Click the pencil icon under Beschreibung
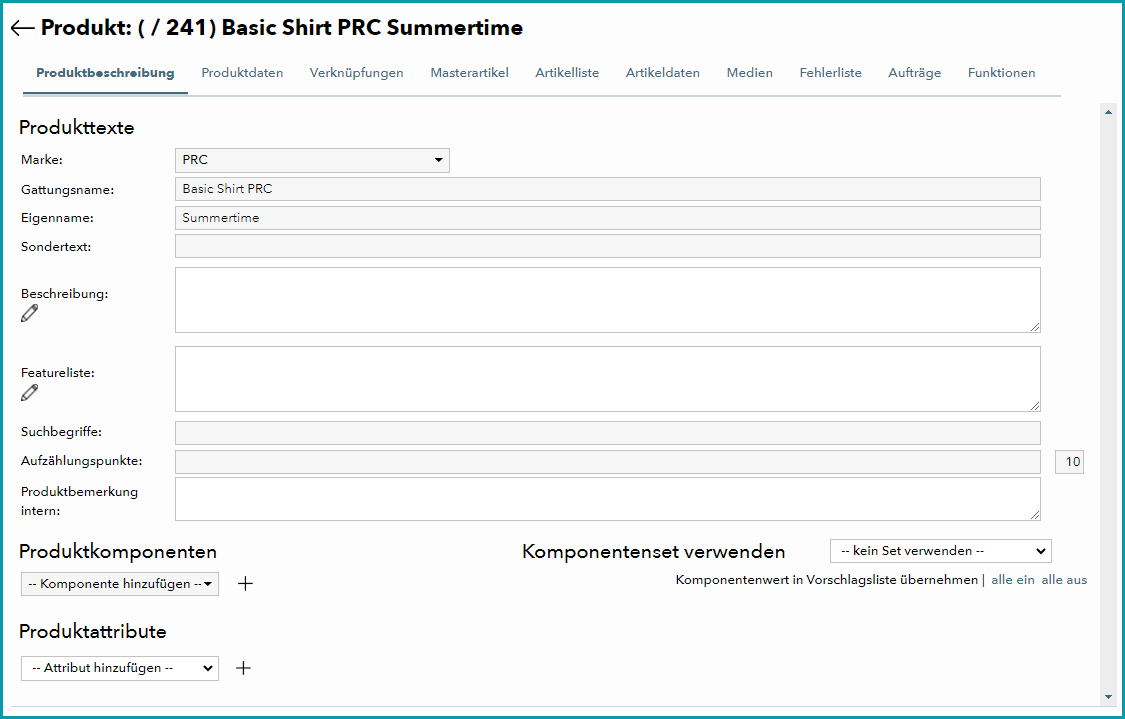 point(29,314)
